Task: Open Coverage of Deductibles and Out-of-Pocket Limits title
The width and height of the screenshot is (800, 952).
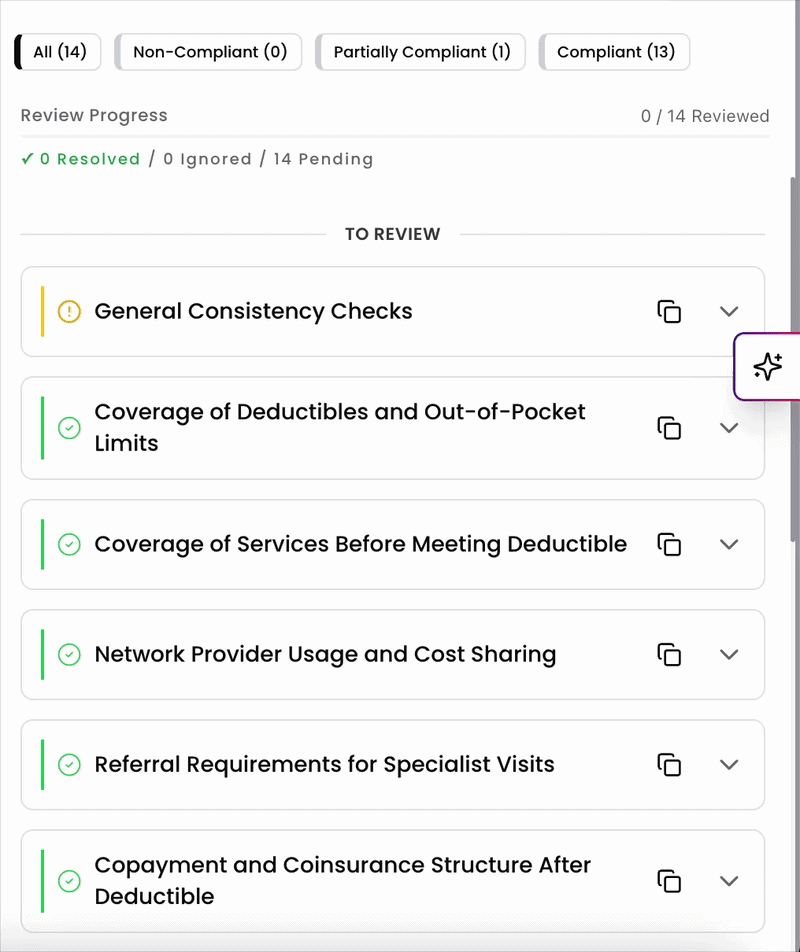Action: (x=340, y=427)
